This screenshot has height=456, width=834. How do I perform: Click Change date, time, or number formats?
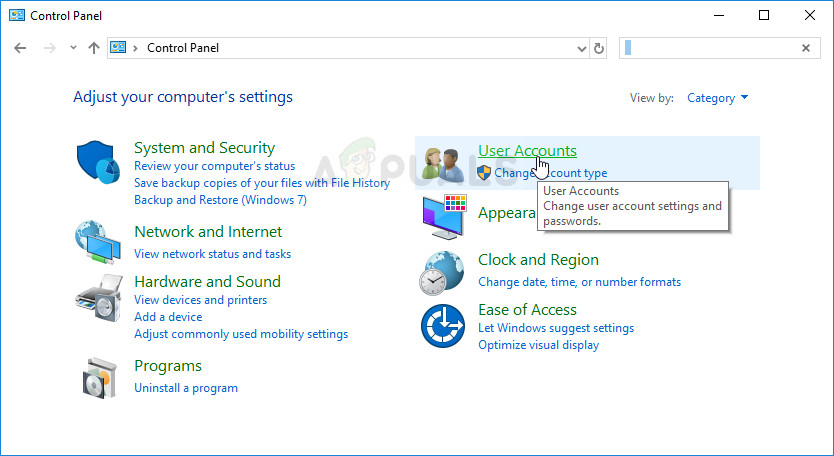point(579,282)
